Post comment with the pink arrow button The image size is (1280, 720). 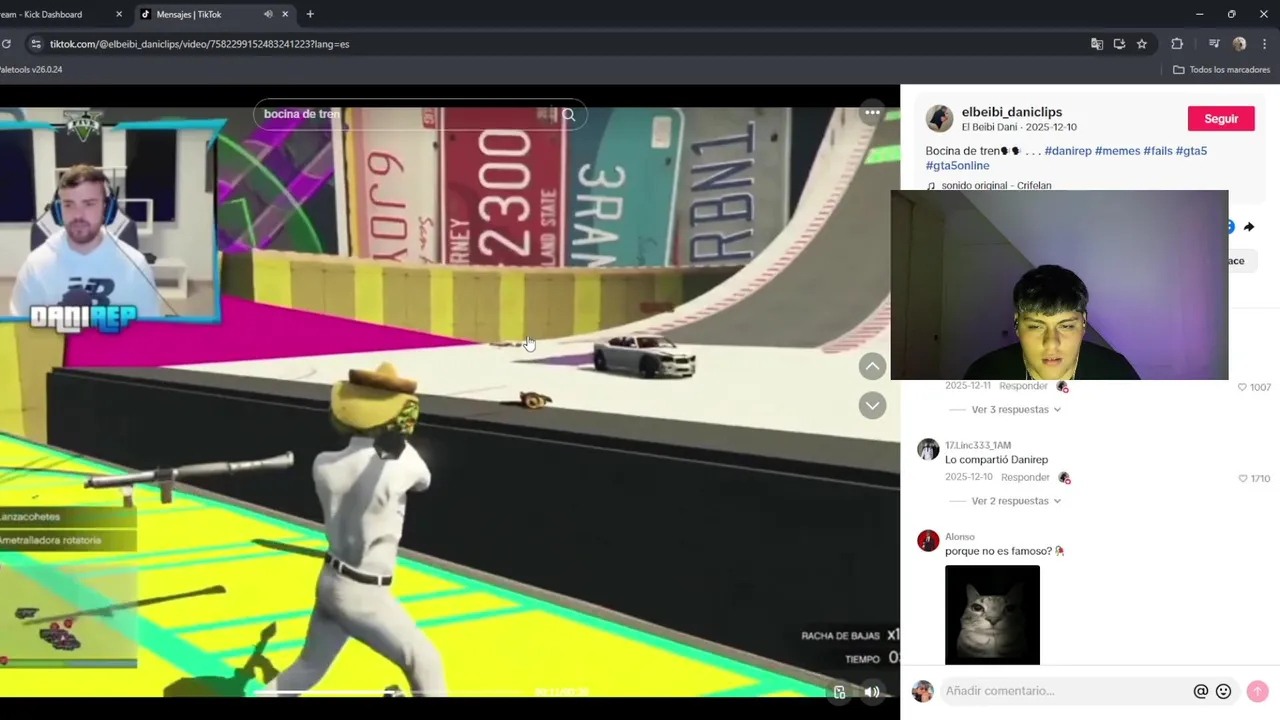click(x=1257, y=691)
